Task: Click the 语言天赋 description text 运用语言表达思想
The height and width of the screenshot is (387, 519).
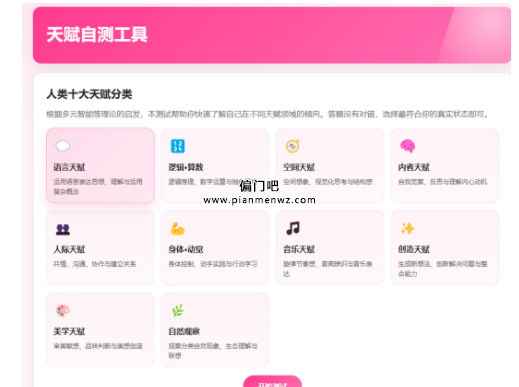Action: tap(98, 187)
